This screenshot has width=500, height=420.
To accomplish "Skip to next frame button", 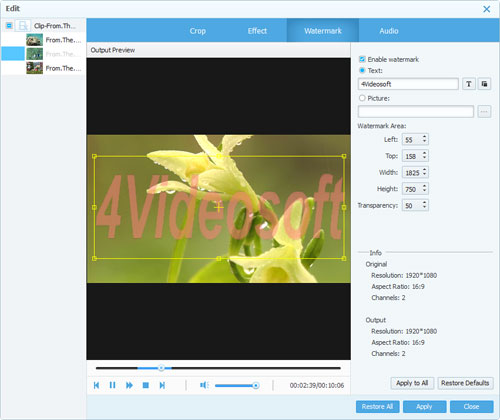I will [x=162, y=385].
